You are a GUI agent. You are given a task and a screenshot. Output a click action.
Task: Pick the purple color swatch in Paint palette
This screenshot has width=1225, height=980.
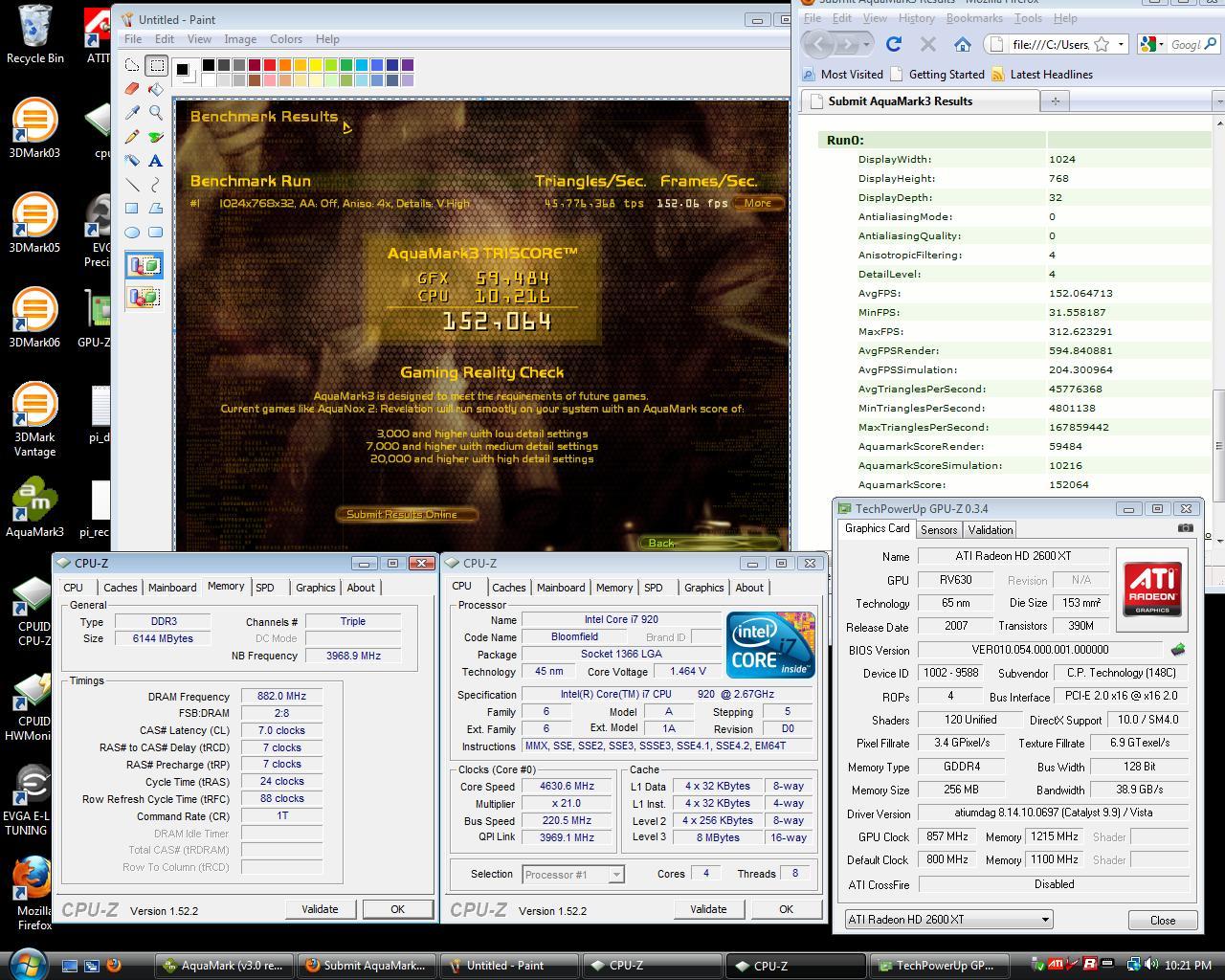[x=408, y=65]
